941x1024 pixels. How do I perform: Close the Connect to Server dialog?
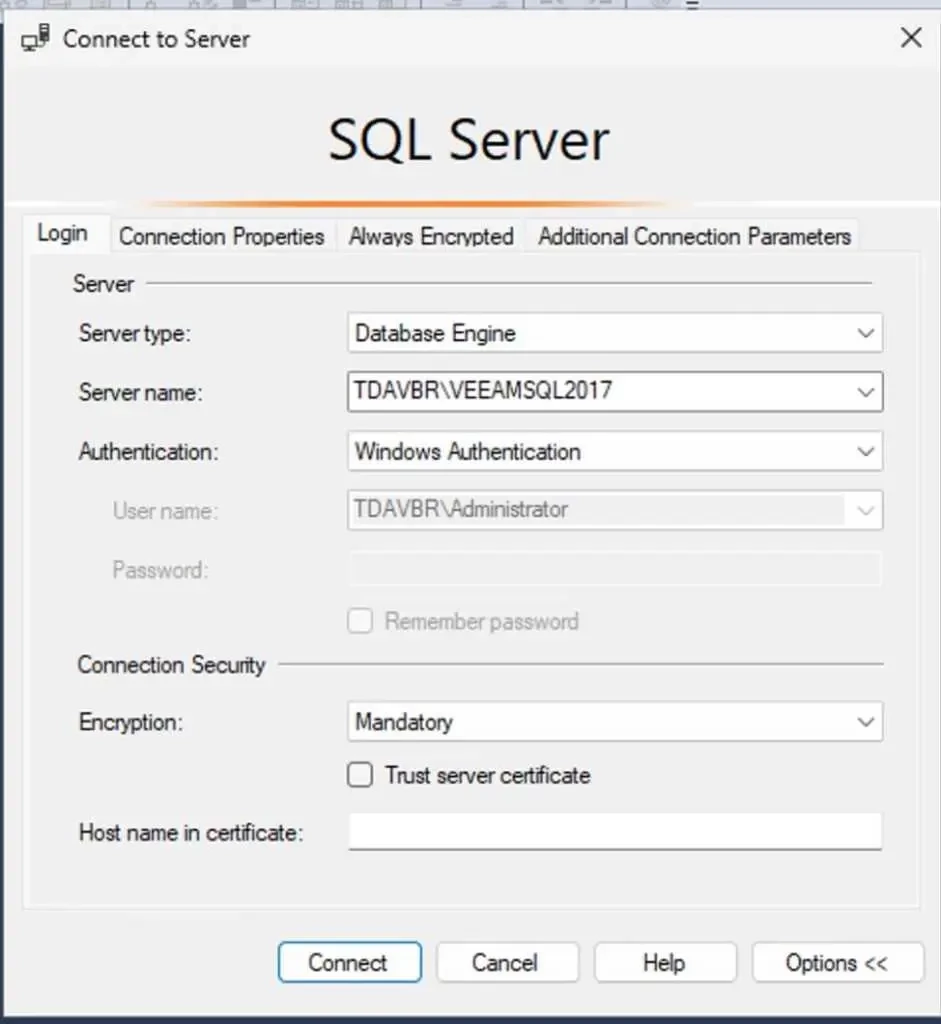coord(911,38)
